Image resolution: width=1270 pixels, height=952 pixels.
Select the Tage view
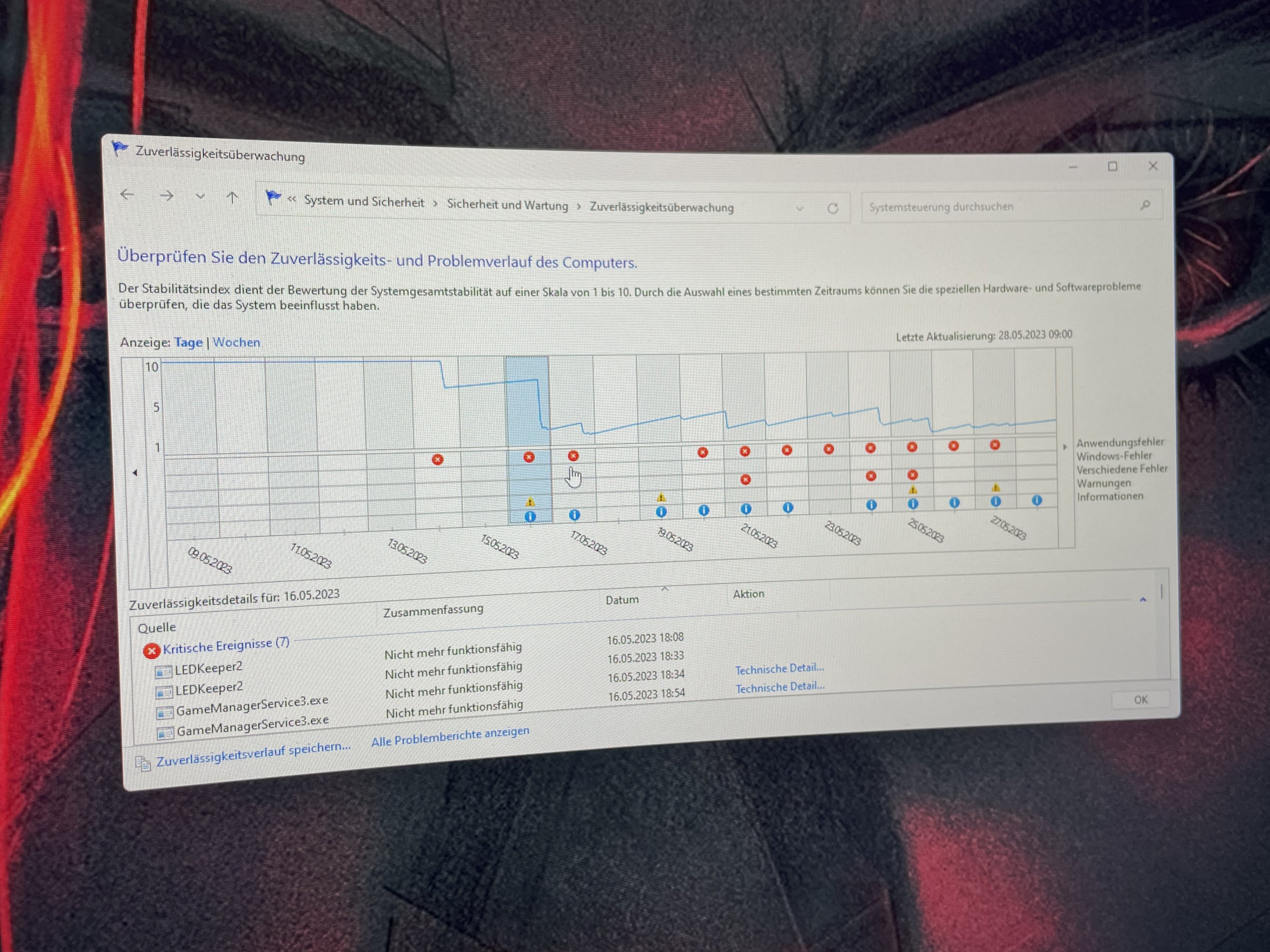[188, 342]
